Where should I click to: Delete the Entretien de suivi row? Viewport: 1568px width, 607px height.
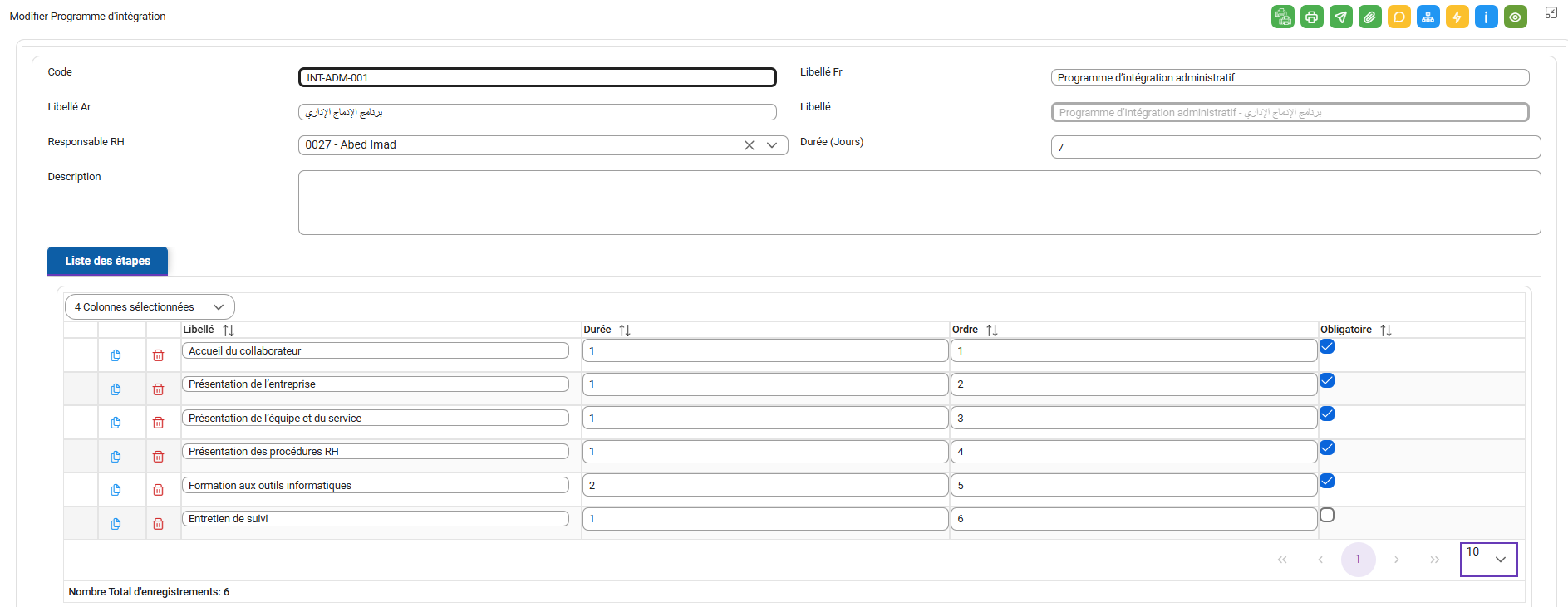coord(158,524)
